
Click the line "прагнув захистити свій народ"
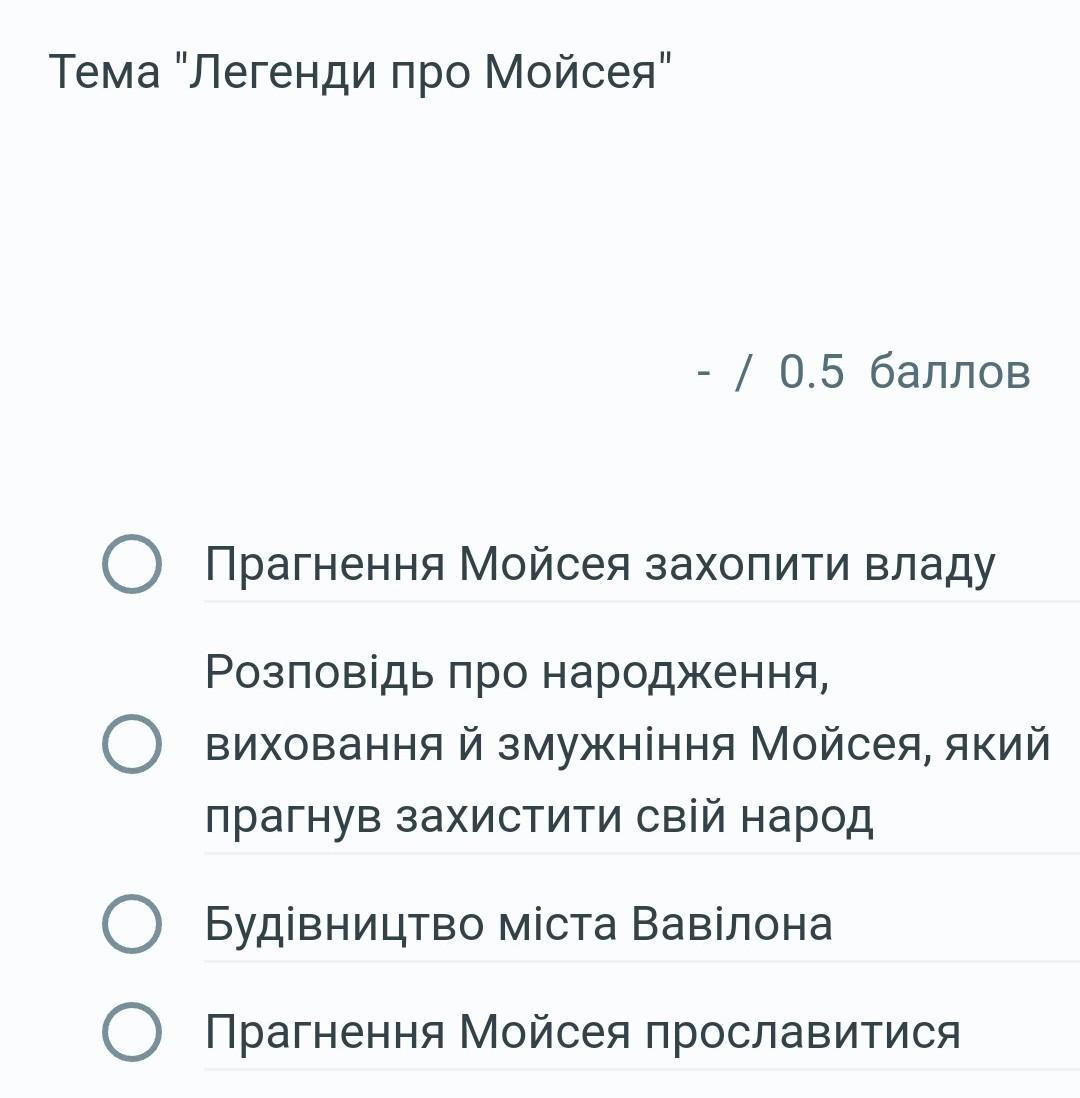pyautogui.click(x=539, y=816)
